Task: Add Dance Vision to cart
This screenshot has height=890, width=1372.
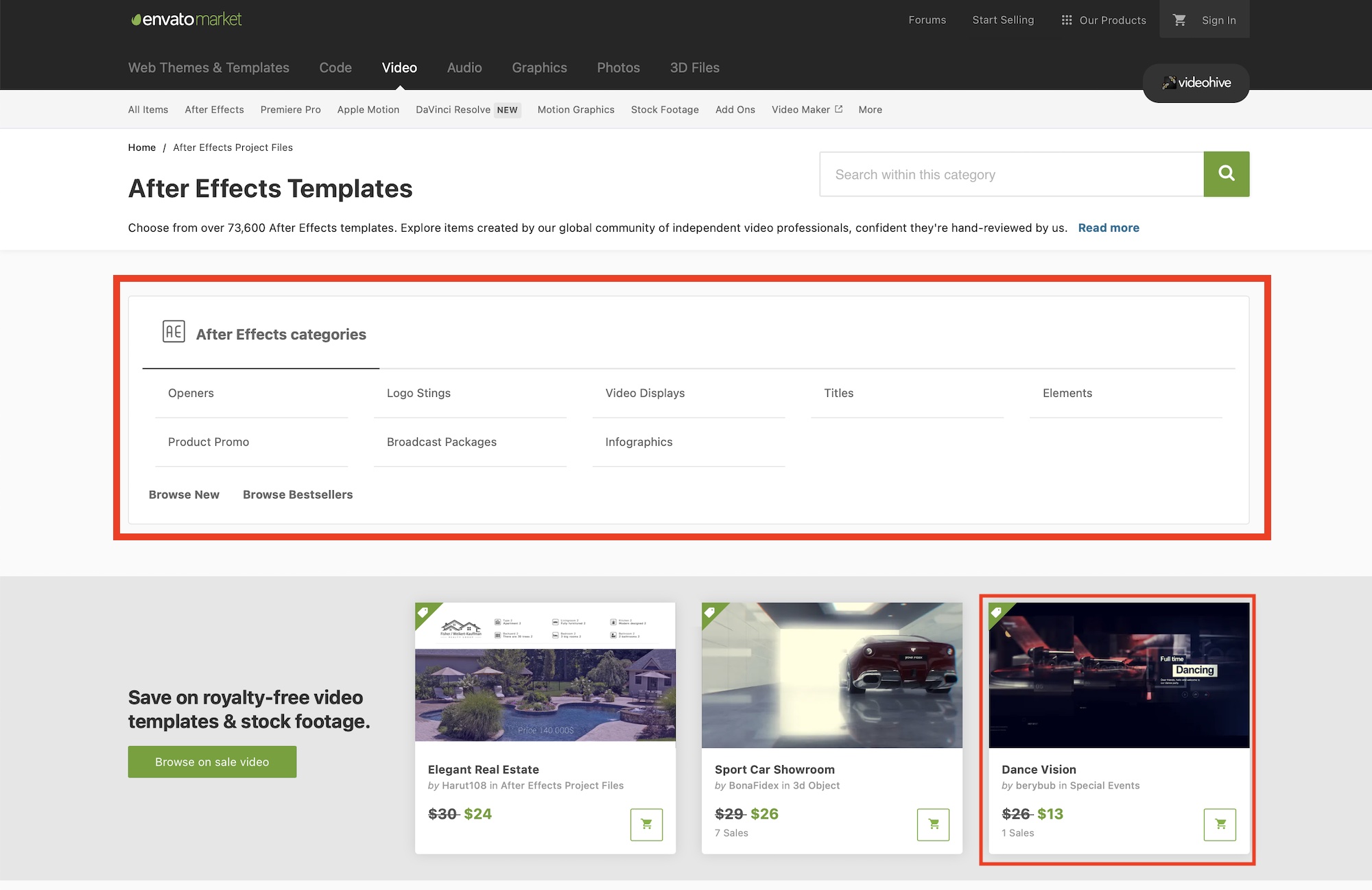Action: [1220, 824]
